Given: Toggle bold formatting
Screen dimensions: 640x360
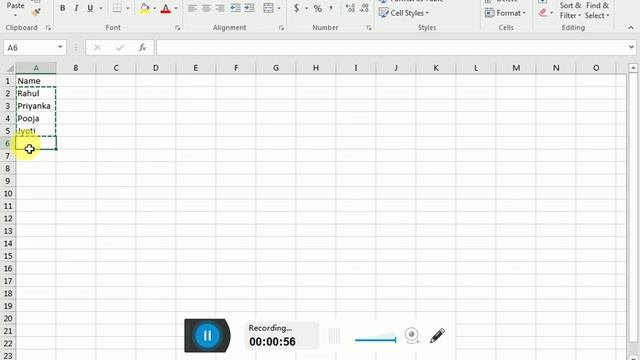Looking at the screenshot, I should click(x=62, y=8).
